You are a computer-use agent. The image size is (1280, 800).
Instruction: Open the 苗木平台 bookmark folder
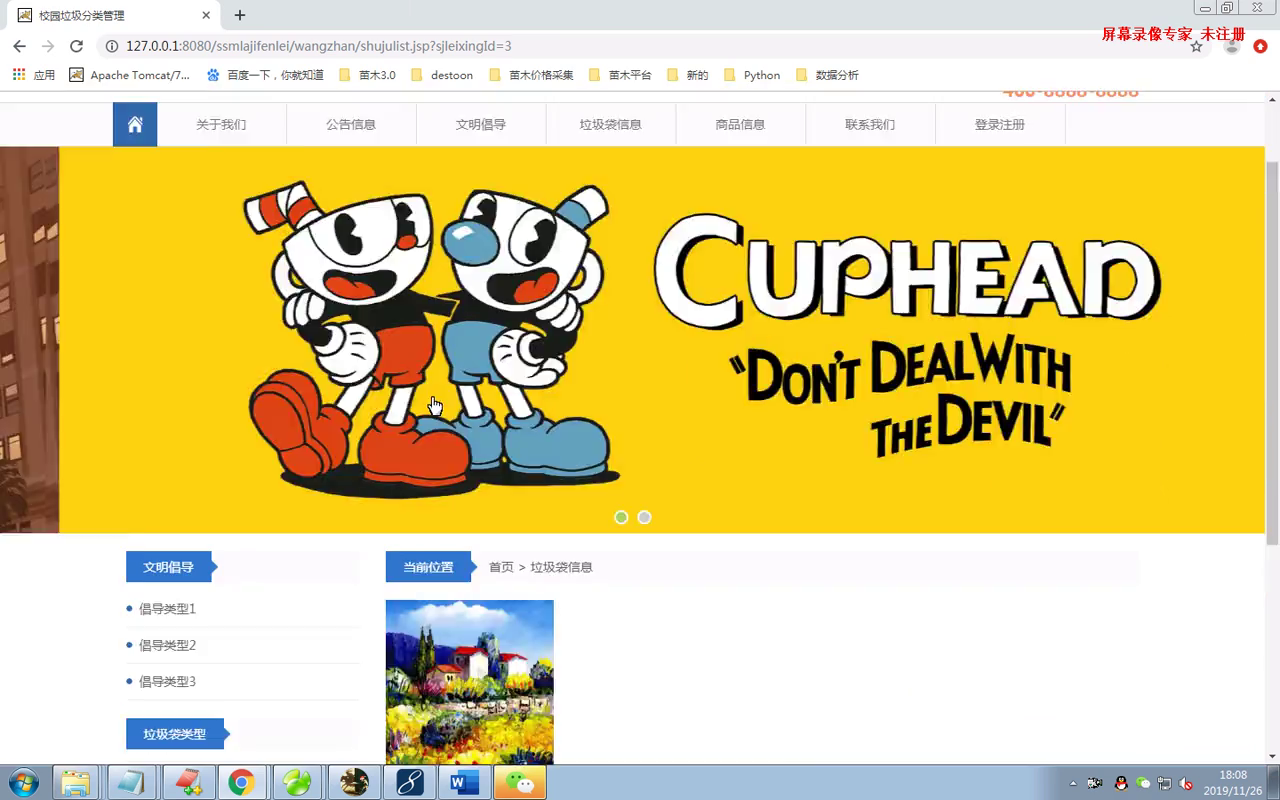tap(620, 75)
